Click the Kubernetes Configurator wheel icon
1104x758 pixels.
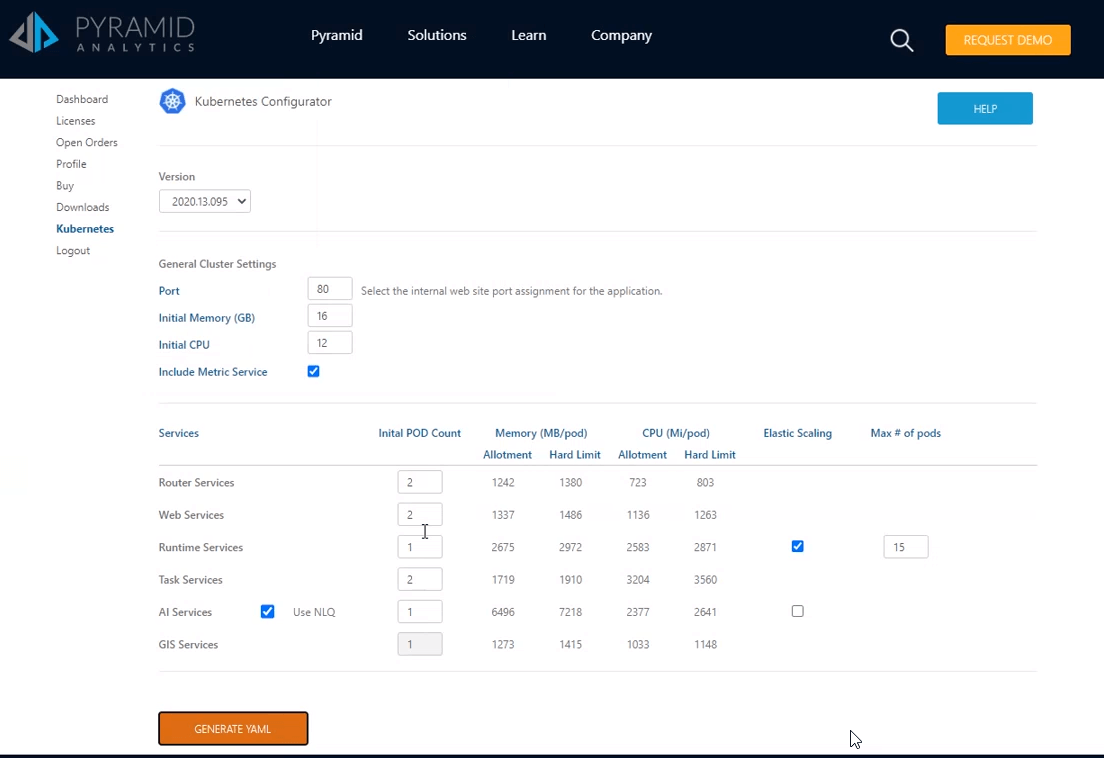pos(172,101)
